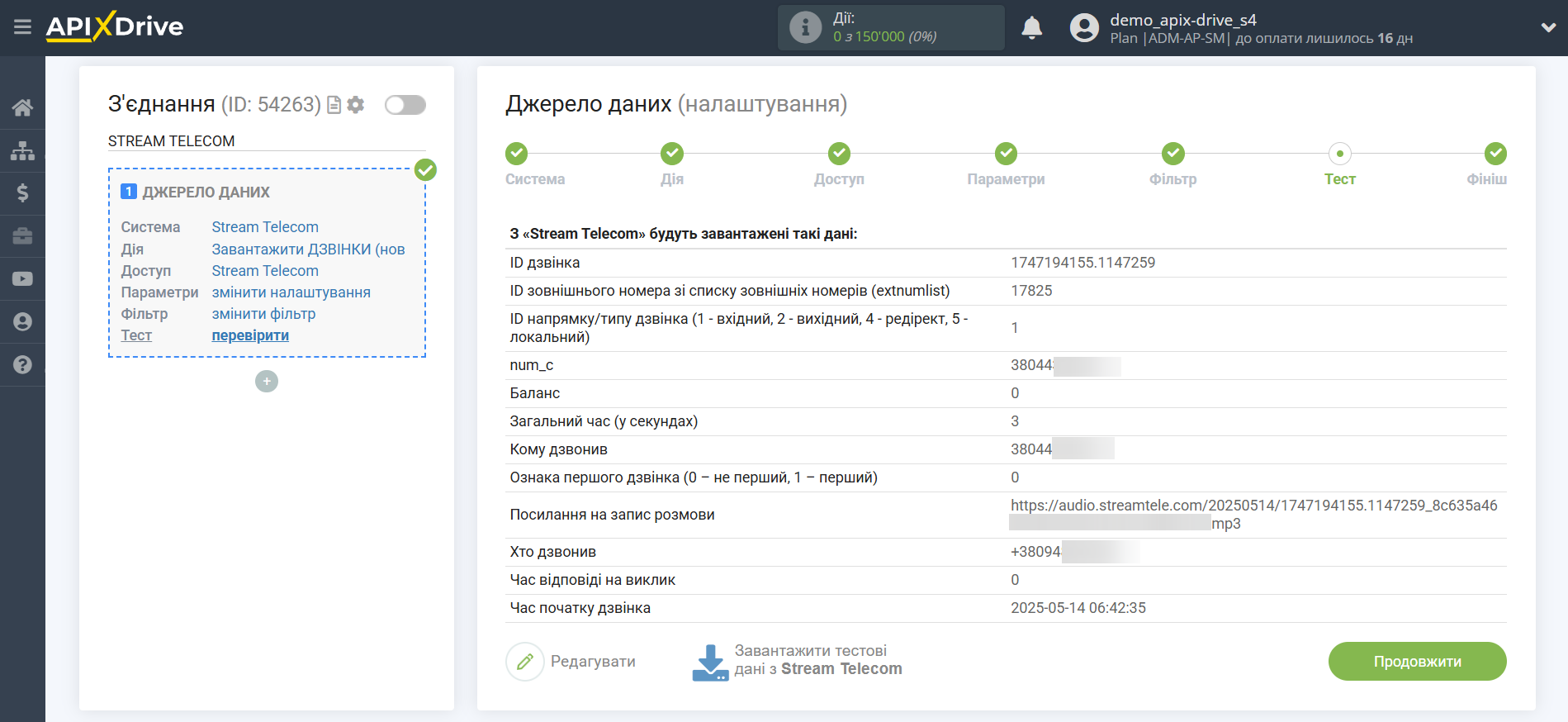1568x722 pixels.
Task: Click the перевірити test link
Action: coord(250,335)
